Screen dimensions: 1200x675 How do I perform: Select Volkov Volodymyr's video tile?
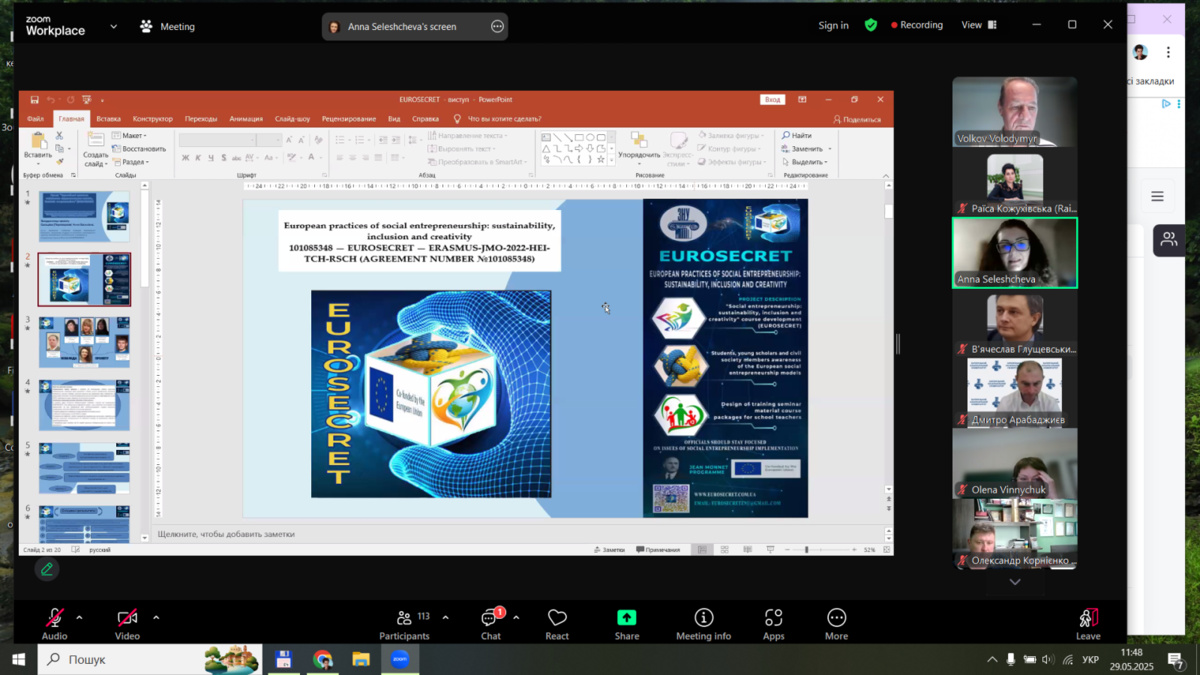point(1014,112)
